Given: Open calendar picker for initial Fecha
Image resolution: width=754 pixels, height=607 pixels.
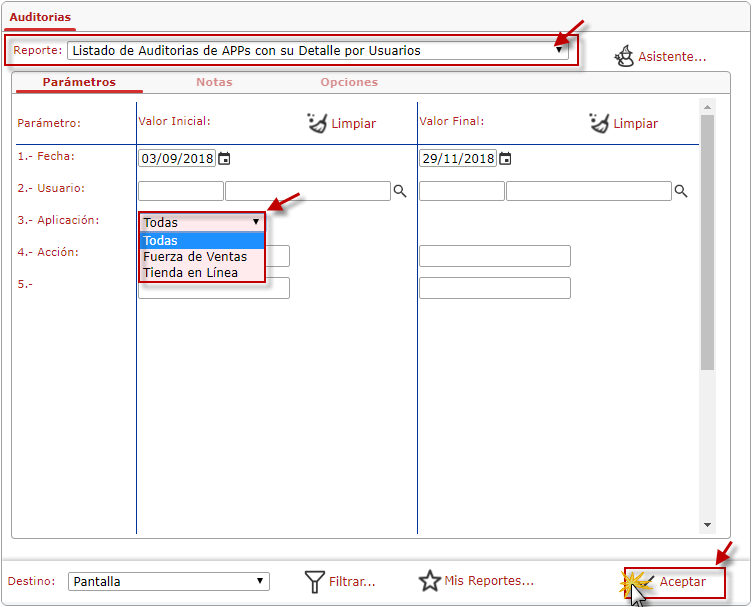Looking at the screenshot, I should [225, 158].
